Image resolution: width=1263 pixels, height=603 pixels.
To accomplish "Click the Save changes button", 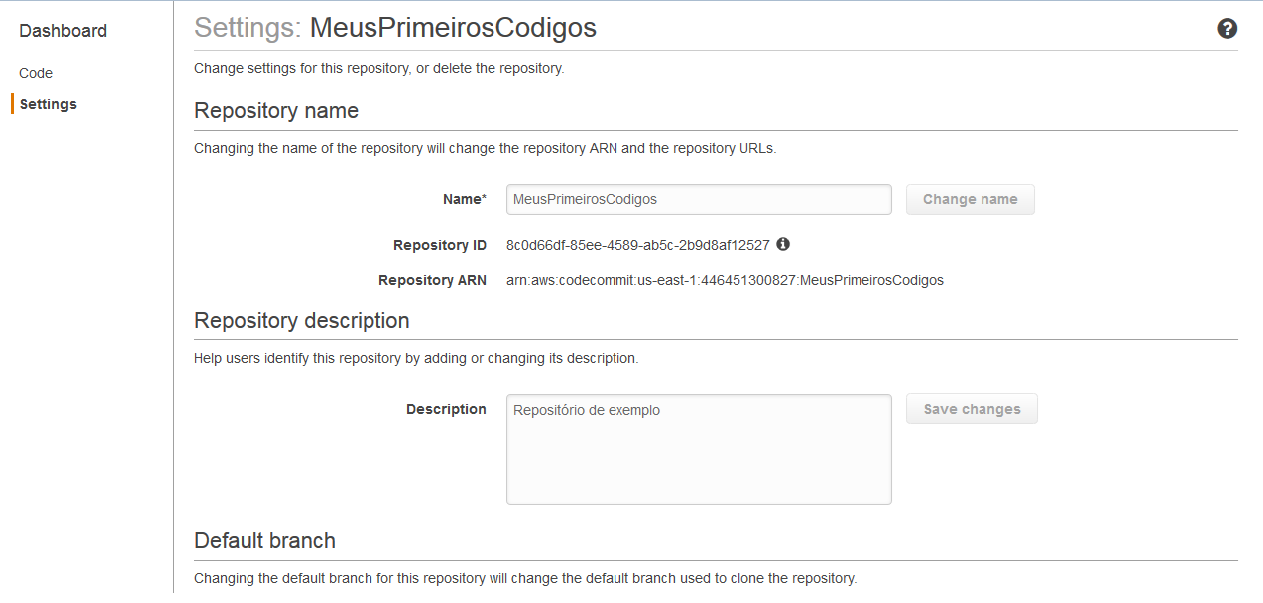I will tap(972, 409).
